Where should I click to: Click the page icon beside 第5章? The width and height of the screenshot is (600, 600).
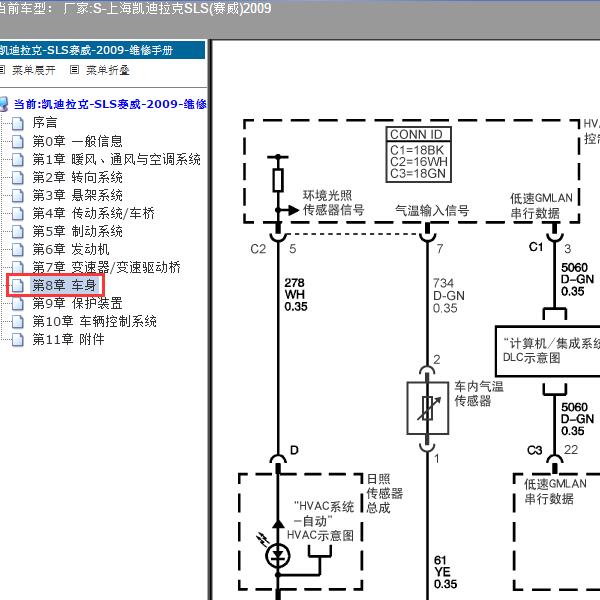(x=18, y=231)
